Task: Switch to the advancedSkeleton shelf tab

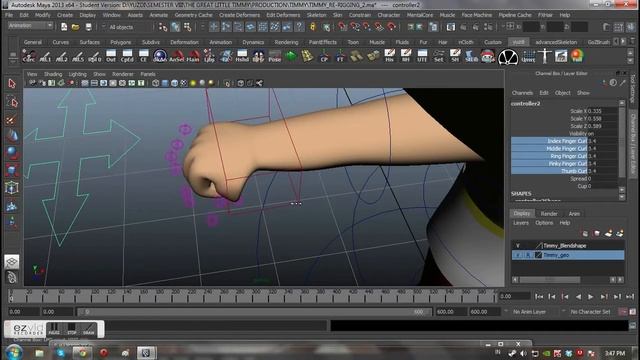Action: point(556,42)
